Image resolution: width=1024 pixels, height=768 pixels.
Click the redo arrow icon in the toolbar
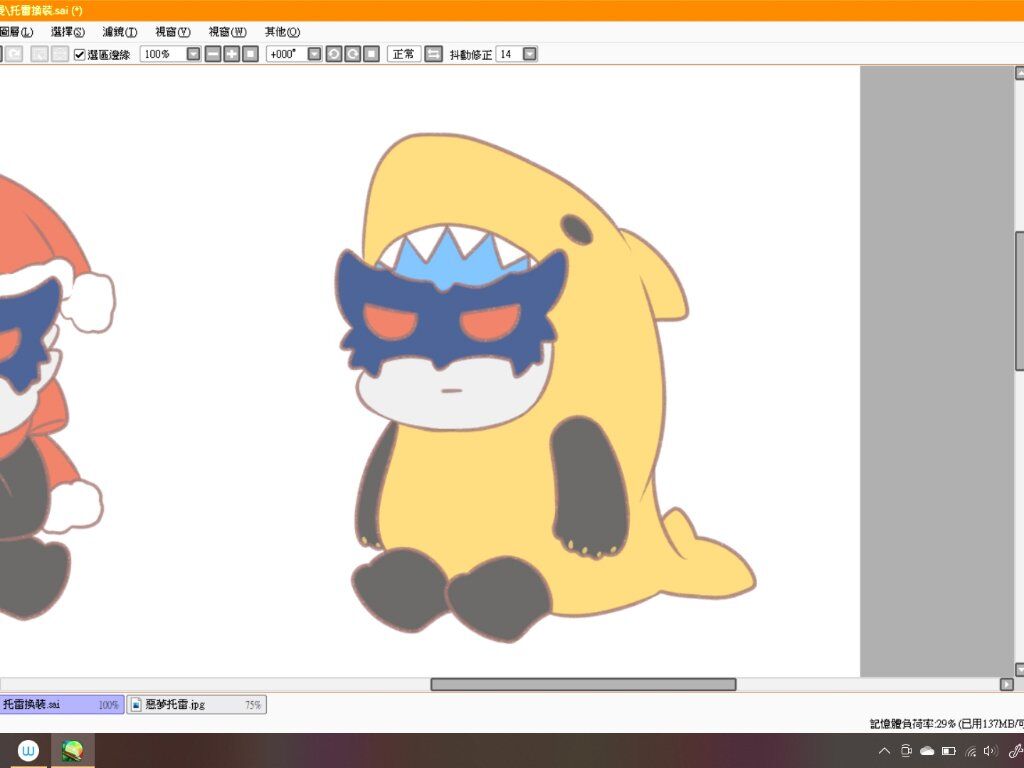(14, 54)
